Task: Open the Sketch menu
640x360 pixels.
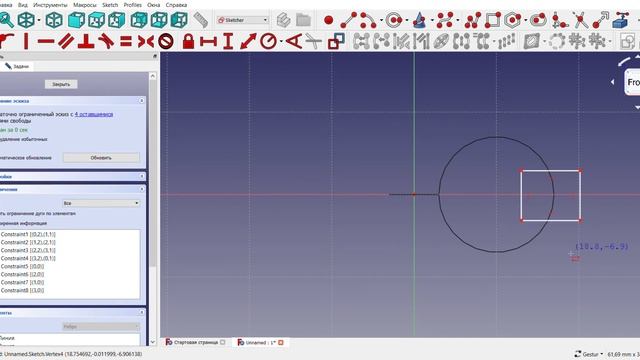Action: (110, 5)
